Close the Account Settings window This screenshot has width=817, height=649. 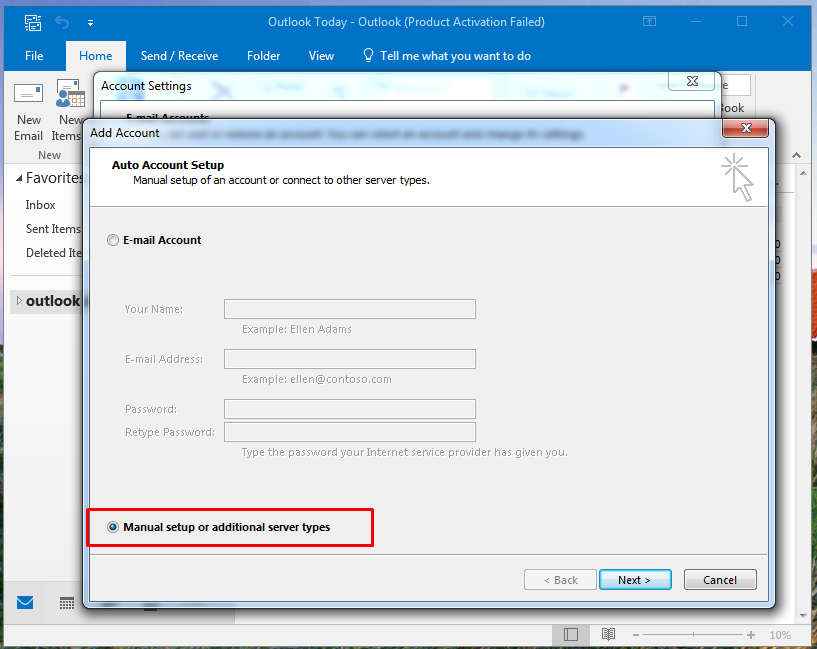click(692, 81)
